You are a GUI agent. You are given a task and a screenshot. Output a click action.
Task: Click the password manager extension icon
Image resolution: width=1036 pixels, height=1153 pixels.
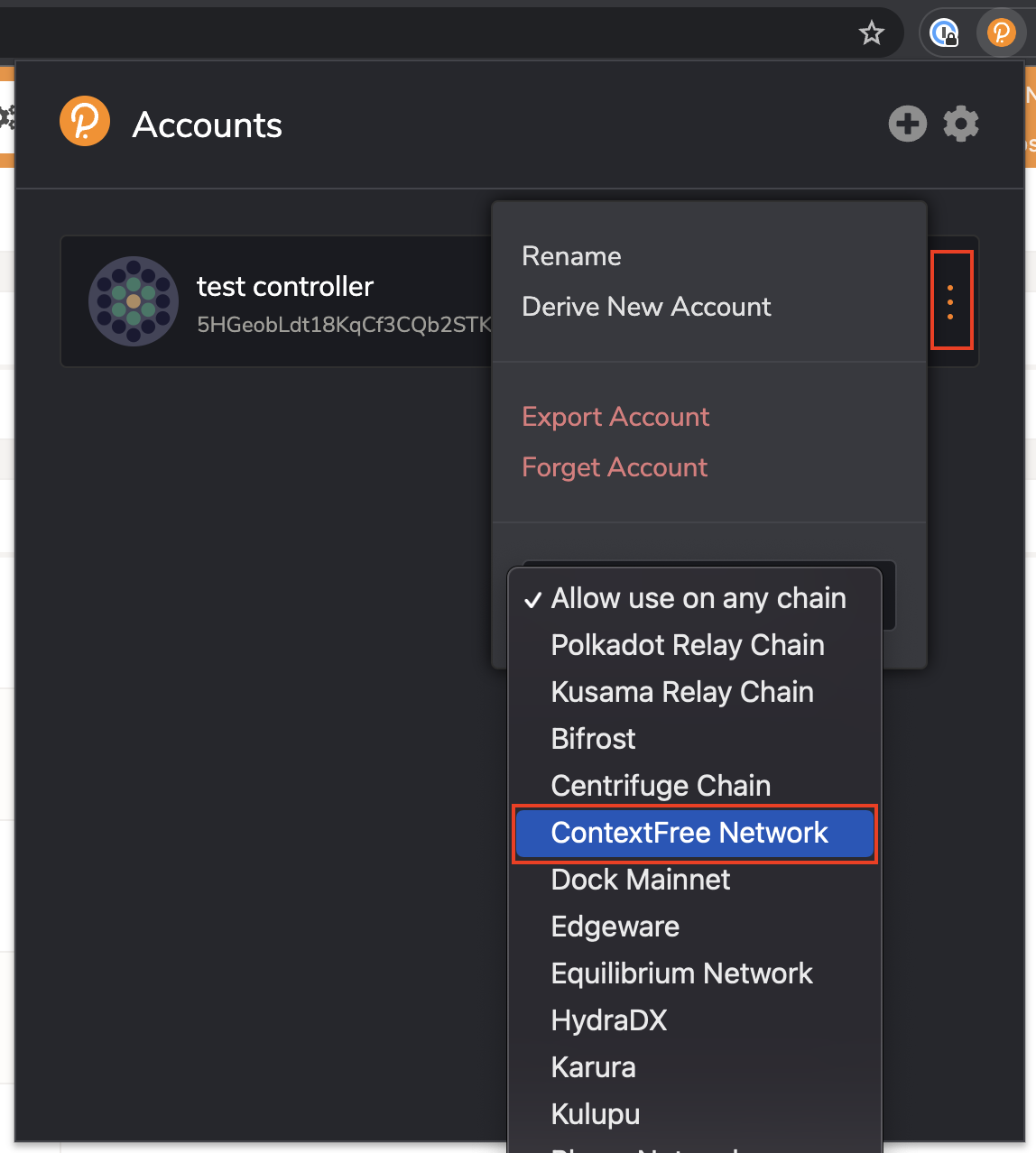tap(944, 33)
